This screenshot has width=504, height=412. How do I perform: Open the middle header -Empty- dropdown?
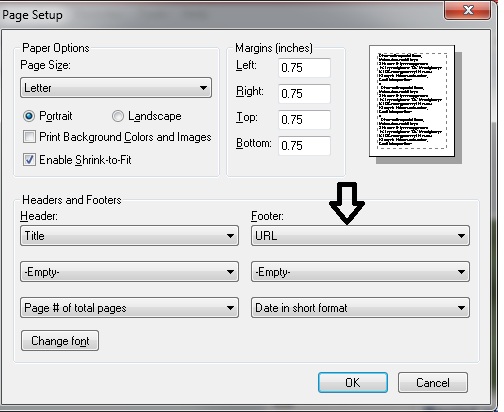click(x=129, y=272)
